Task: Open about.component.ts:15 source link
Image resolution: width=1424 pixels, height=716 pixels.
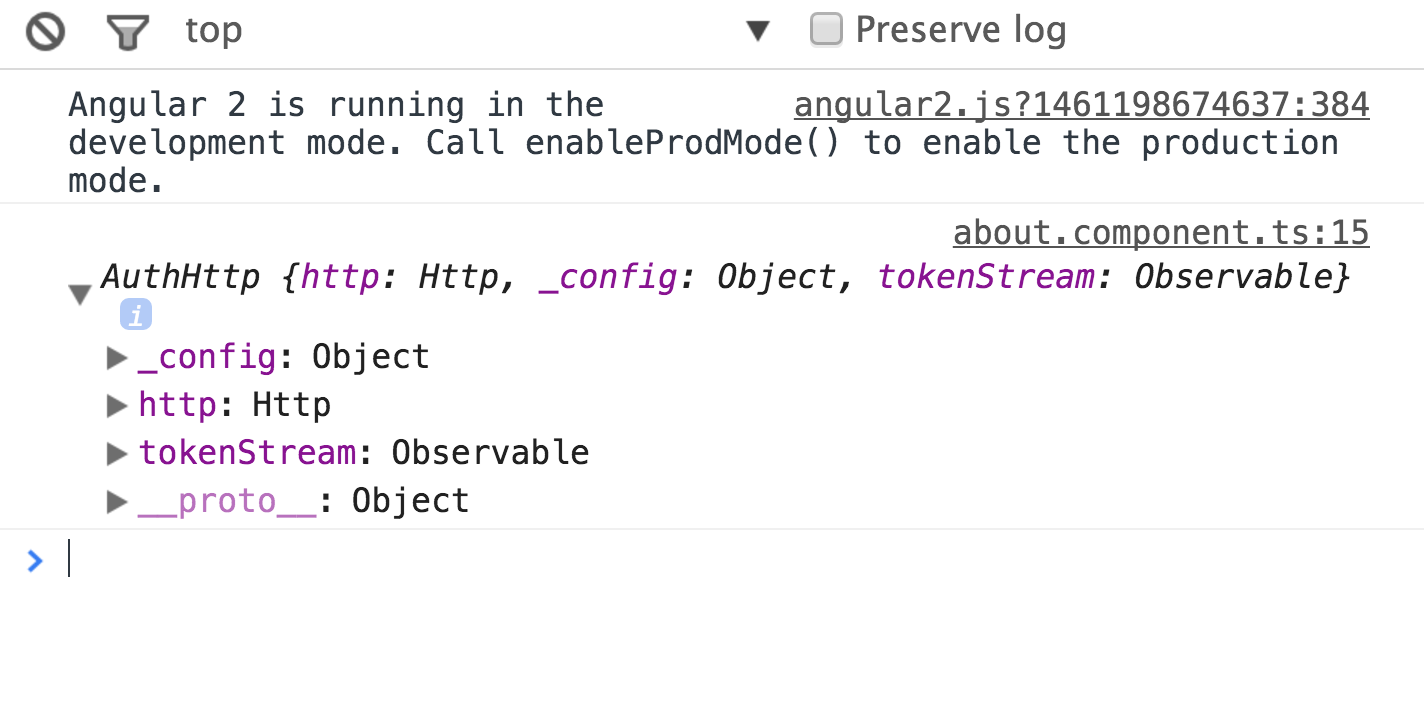Action: coord(1161,233)
